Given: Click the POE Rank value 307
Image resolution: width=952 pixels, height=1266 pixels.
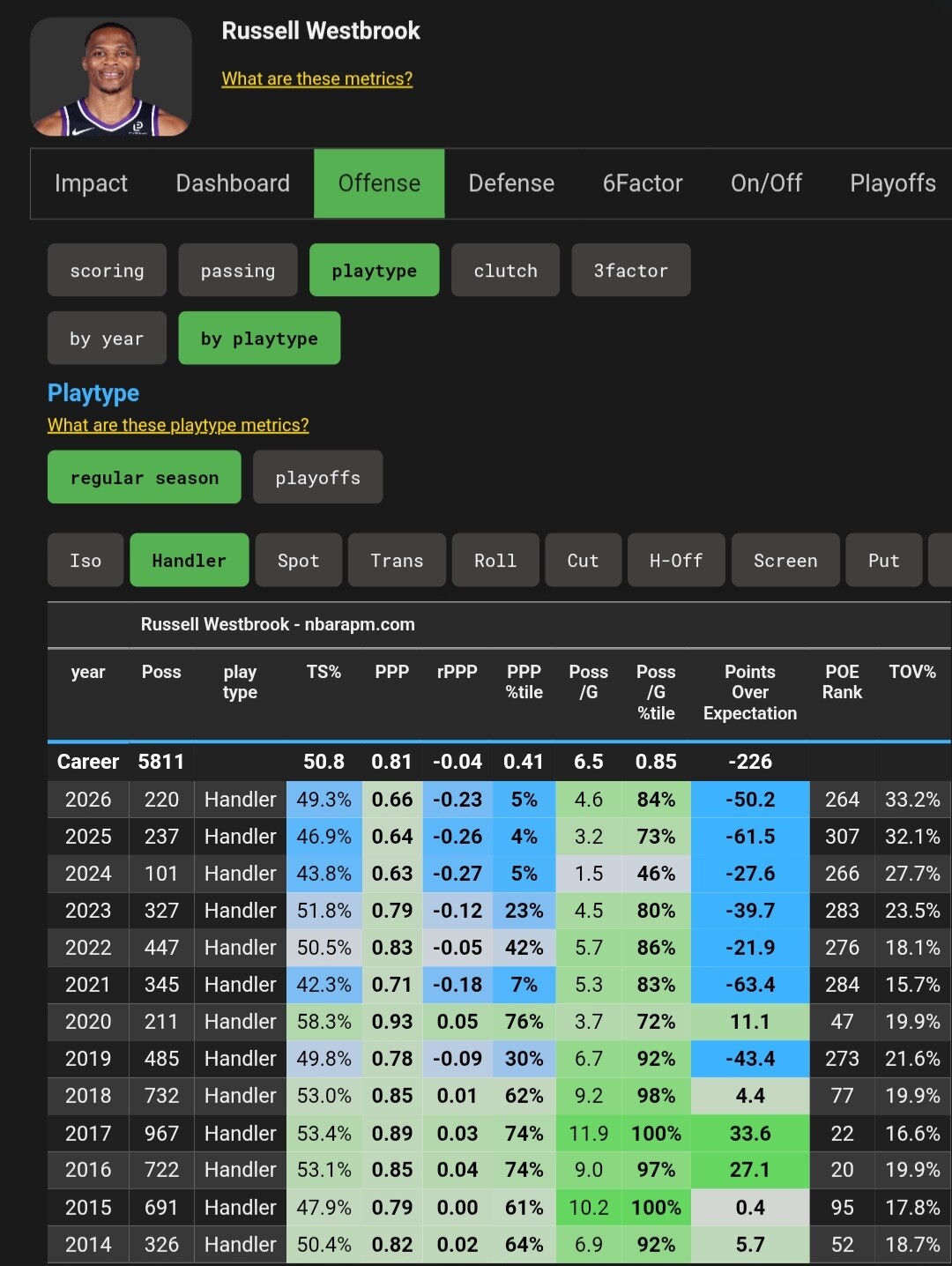Looking at the screenshot, I should [842, 837].
